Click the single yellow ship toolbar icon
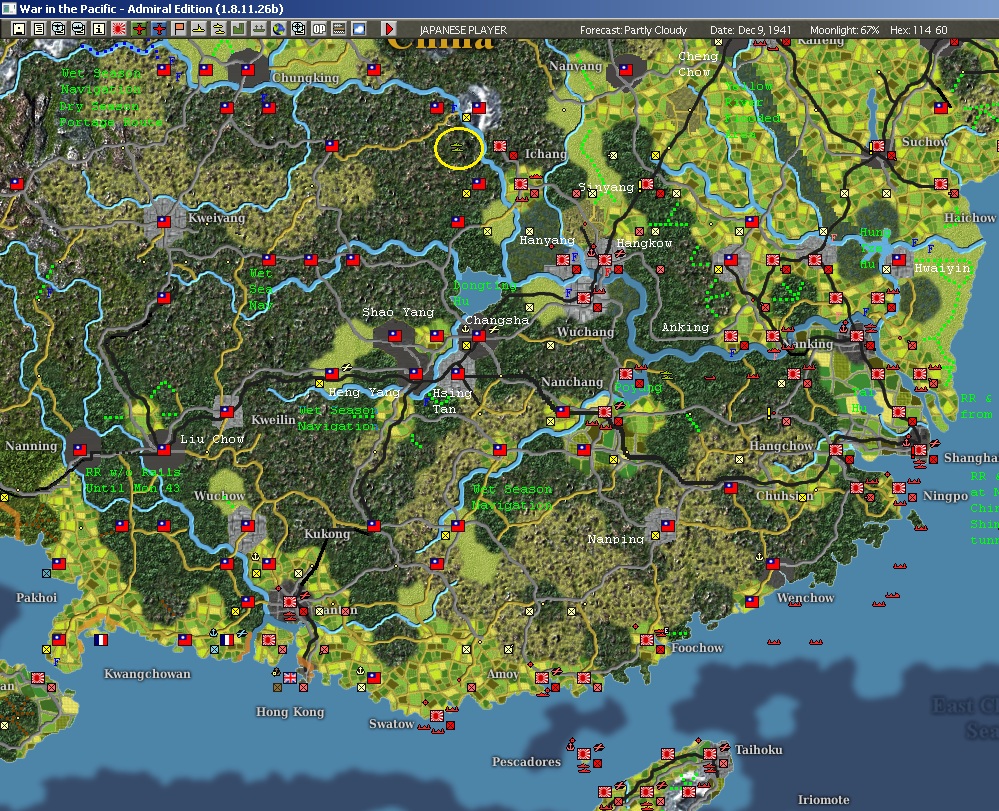Screen dimensions: 999x811 tap(199, 29)
